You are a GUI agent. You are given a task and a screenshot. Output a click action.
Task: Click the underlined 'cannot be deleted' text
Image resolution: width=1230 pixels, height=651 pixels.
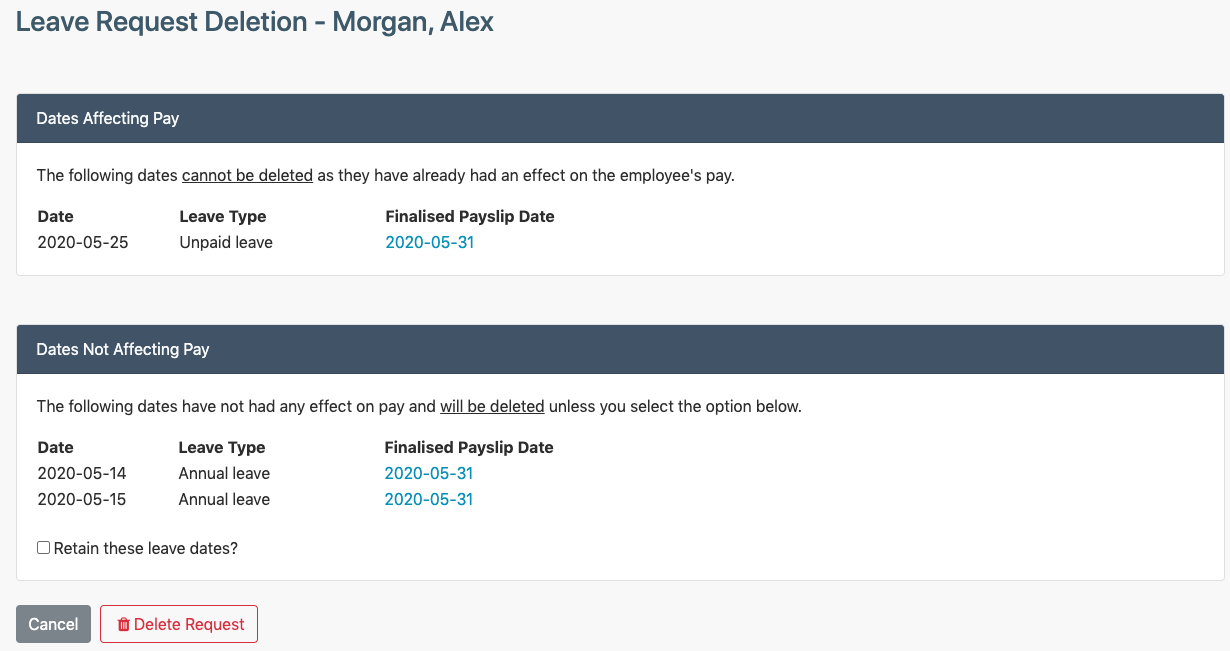pos(247,175)
